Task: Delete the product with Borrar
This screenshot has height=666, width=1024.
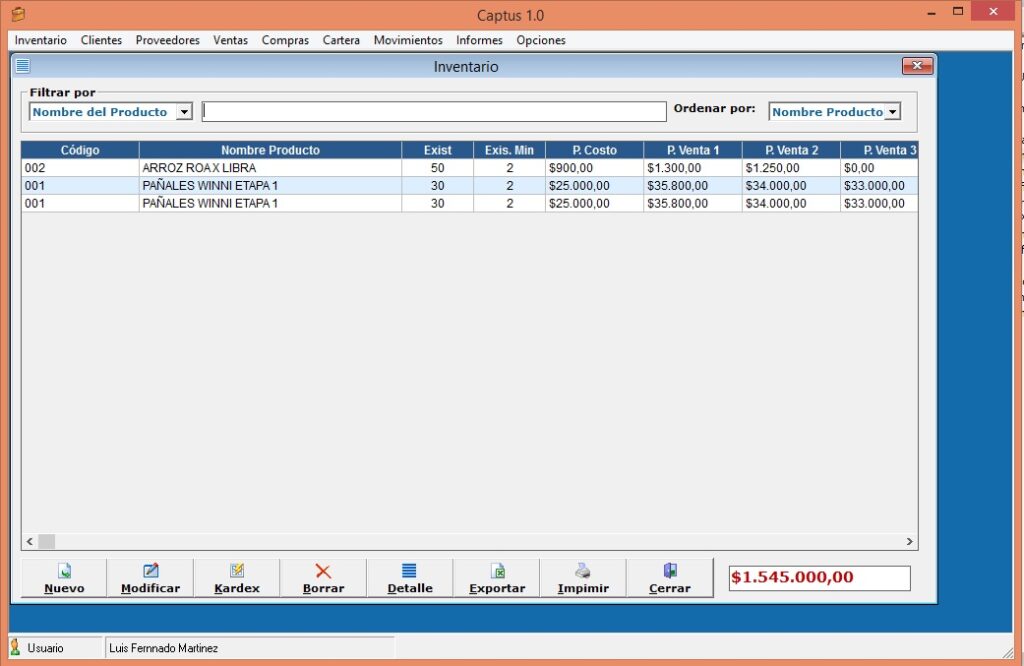Action: (x=323, y=578)
